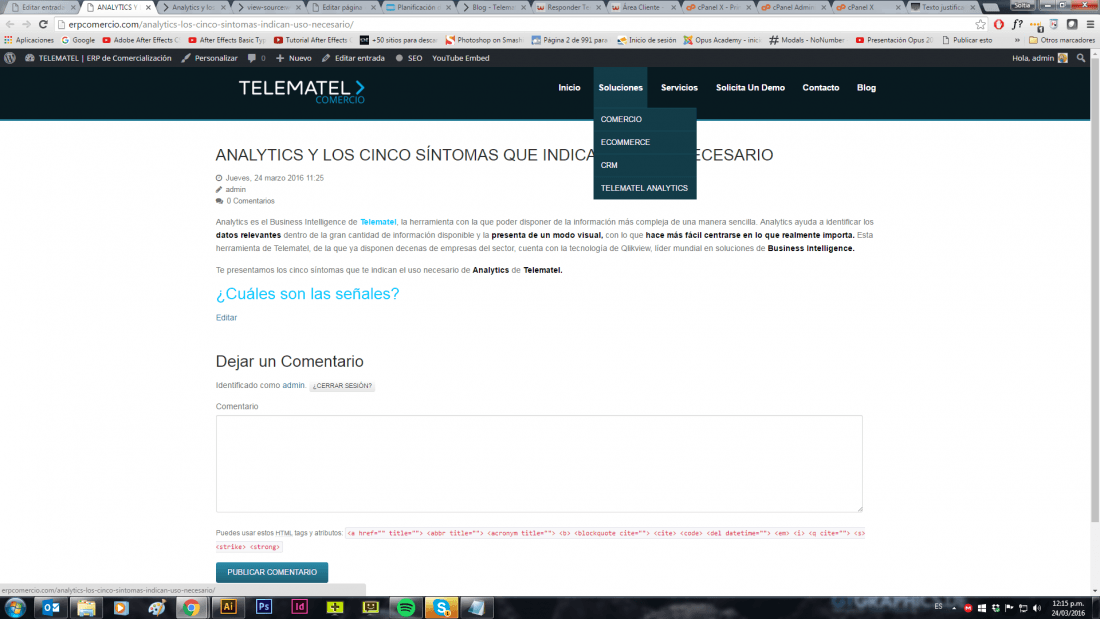Open Paint from the taskbar
The height and width of the screenshot is (619, 1100).
[156, 608]
